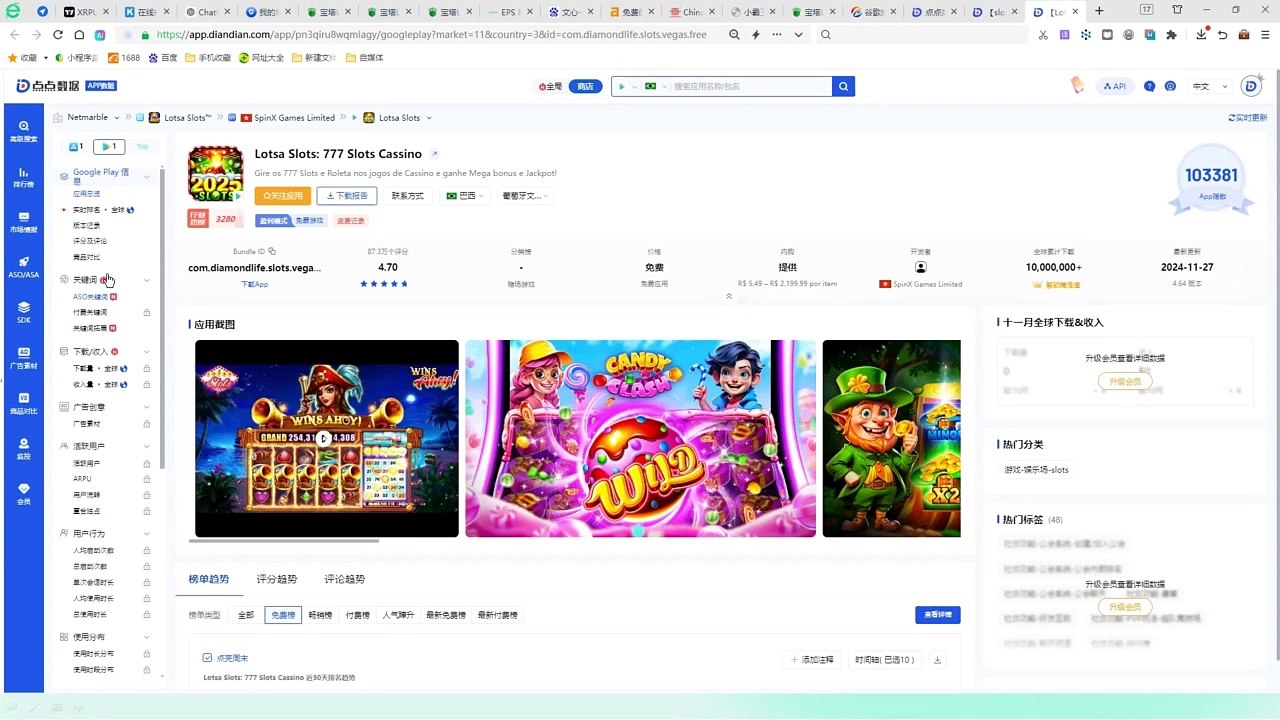Open 会员 membership diamond in sidebar
The image size is (1280, 720).
[23, 493]
